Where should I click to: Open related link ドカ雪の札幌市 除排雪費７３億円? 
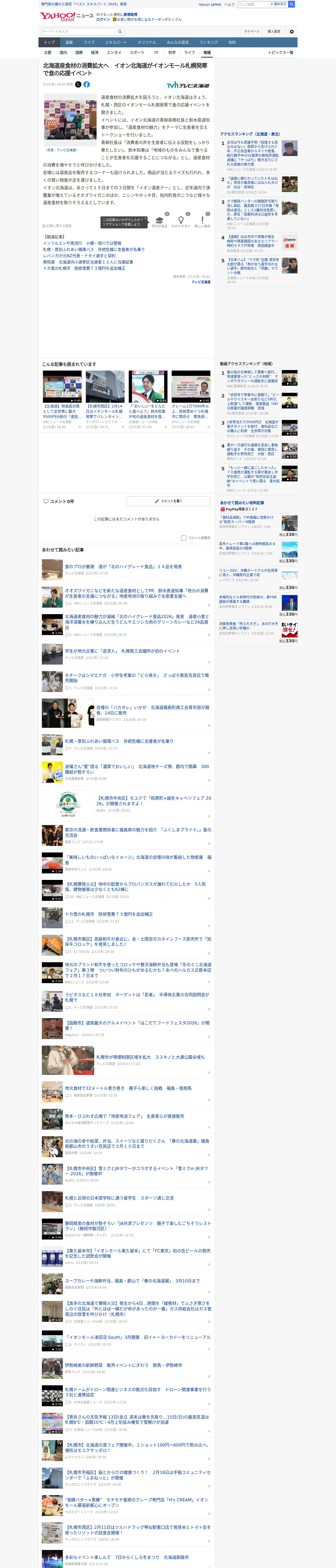pos(84,268)
